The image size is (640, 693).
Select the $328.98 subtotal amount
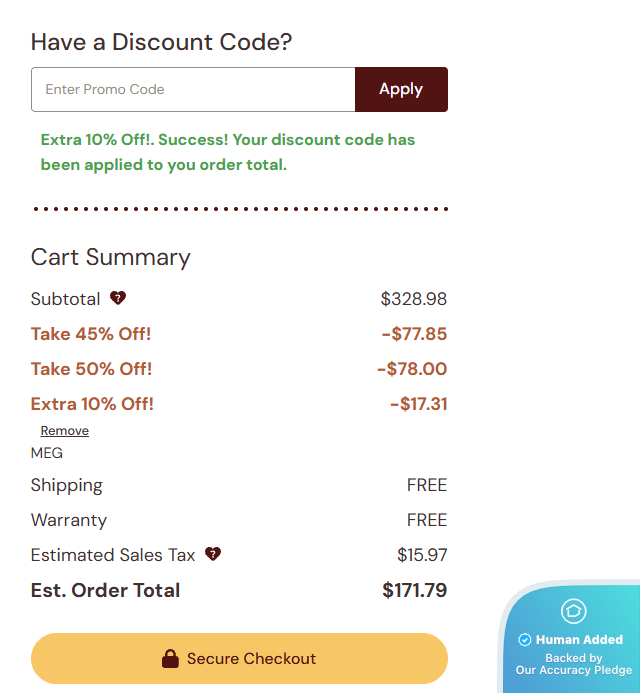coord(414,299)
